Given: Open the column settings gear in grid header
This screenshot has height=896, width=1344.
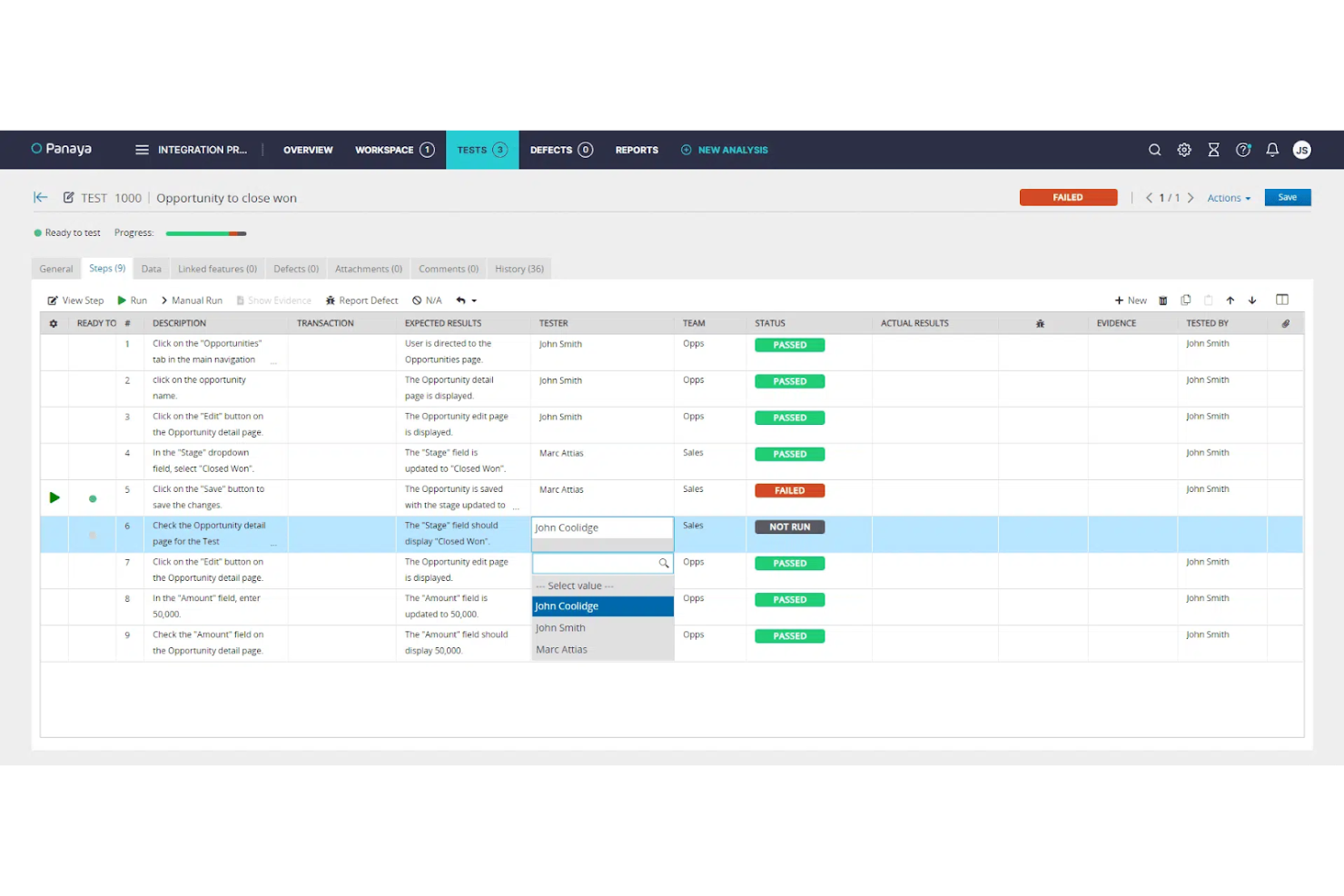Looking at the screenshot, I should click(x=53, y=322).
